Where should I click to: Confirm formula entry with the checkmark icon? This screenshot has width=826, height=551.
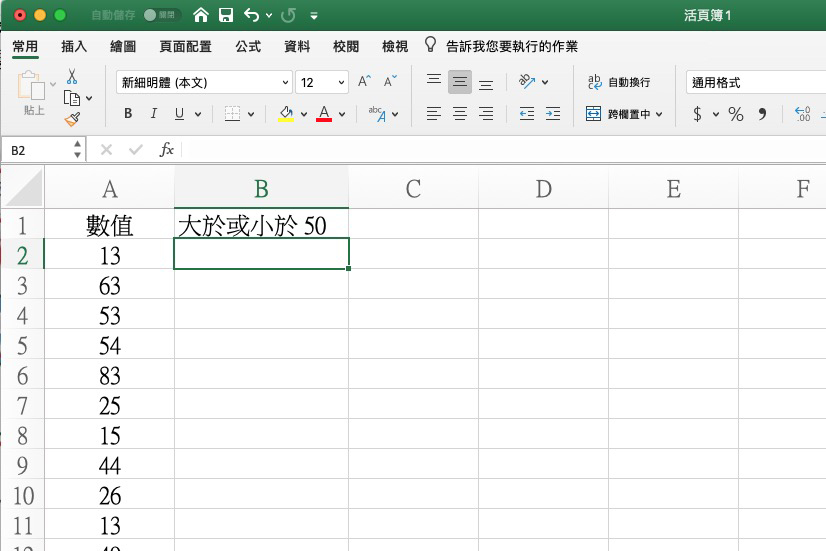point(136,150)
